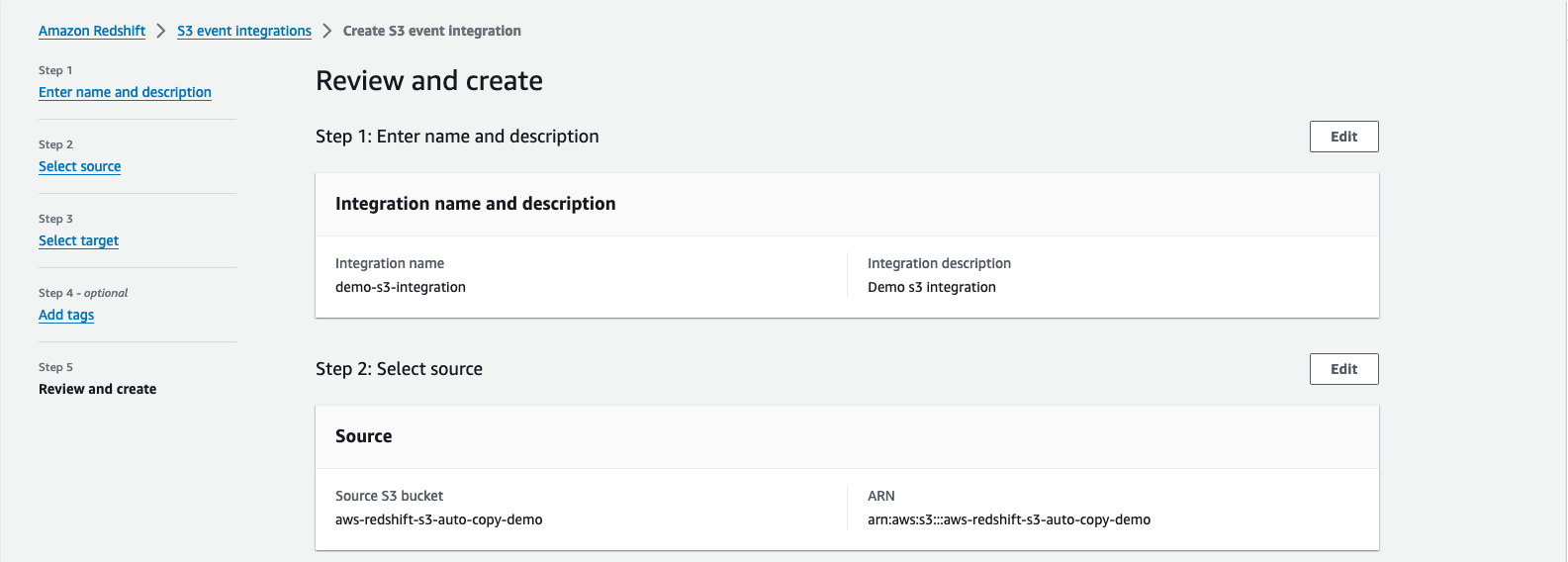Click the Demo s3 integration description value
Image resolution: width=1568 pixels, height=562 pixels.
[932, 287]
